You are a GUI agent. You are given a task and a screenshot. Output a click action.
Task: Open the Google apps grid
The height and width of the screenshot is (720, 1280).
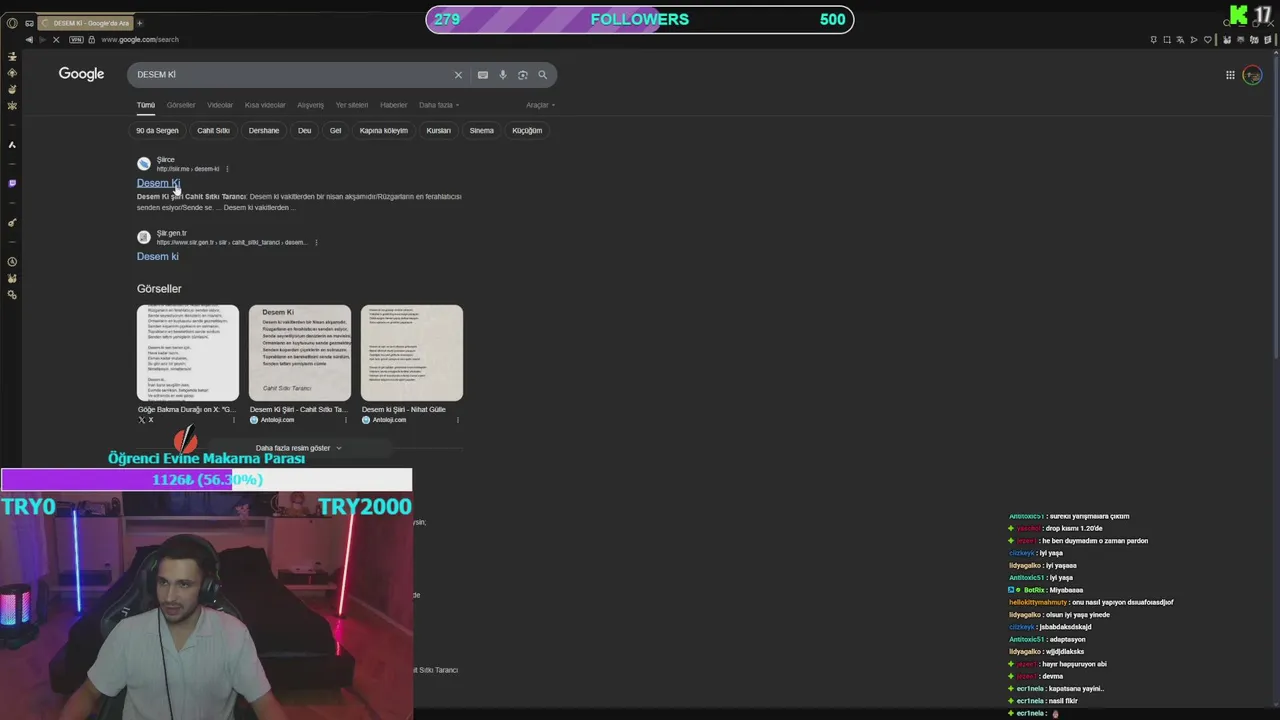pos(1230,75)
